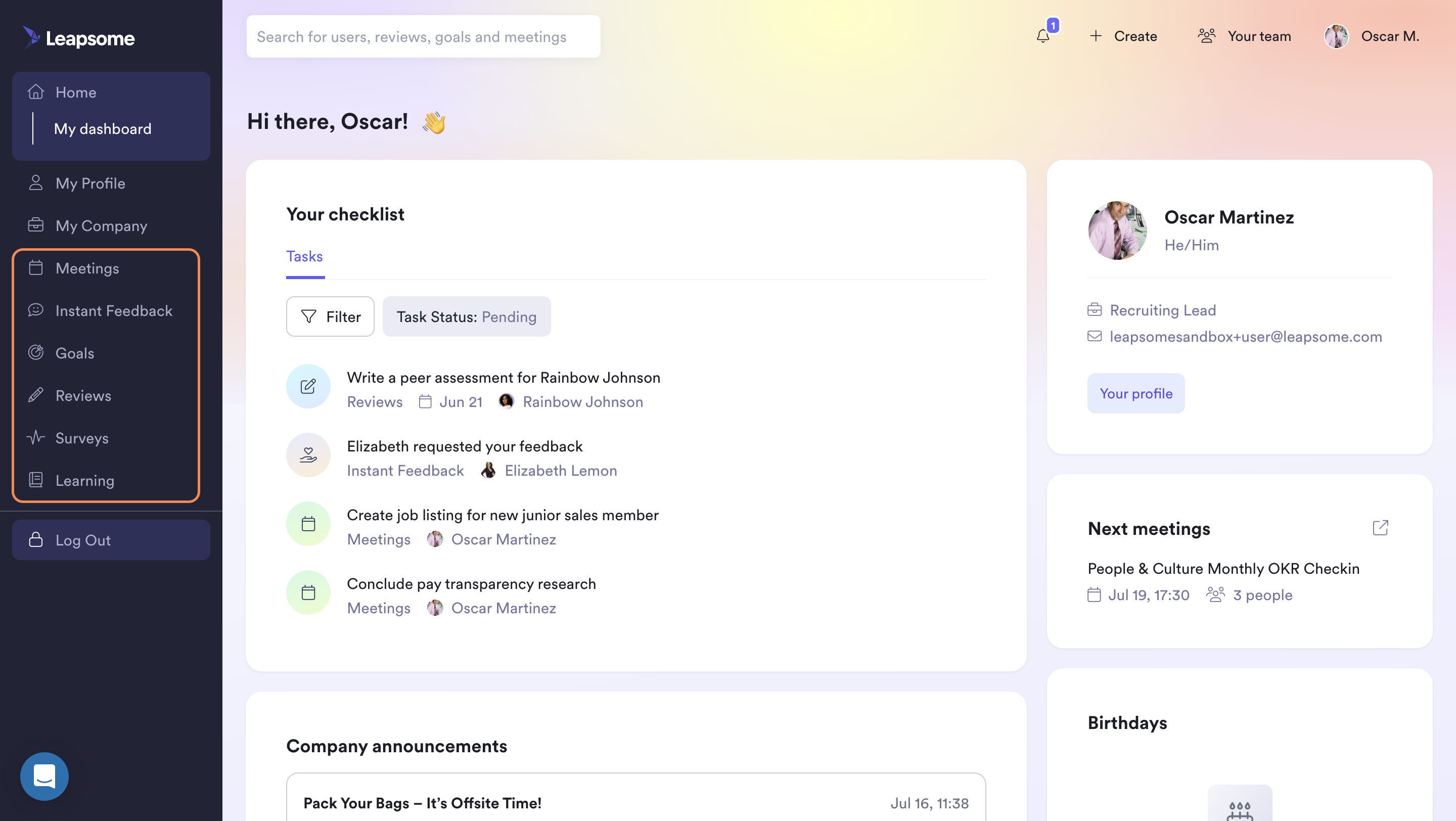Go to My dashboard
1456x821 pixels.
(x=102, y=129)
